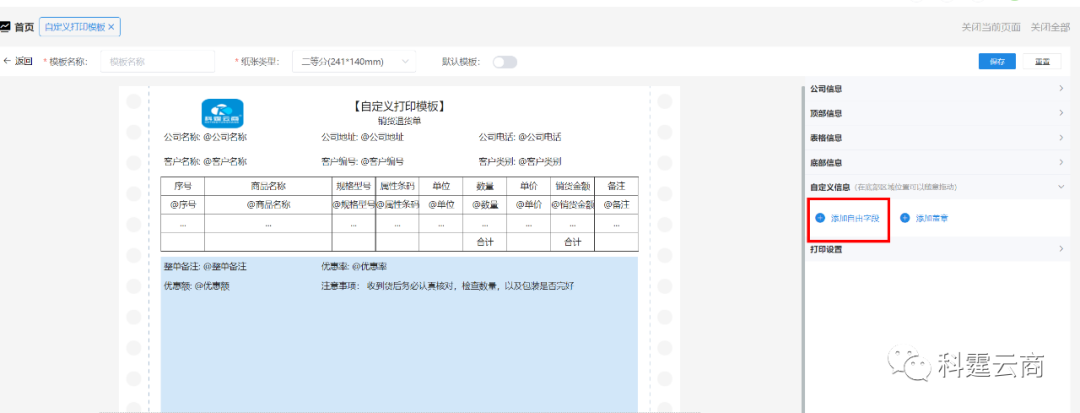Select the 整单备注: @整单备注 field
1080x413 pixels.
[x=205, y=266]
